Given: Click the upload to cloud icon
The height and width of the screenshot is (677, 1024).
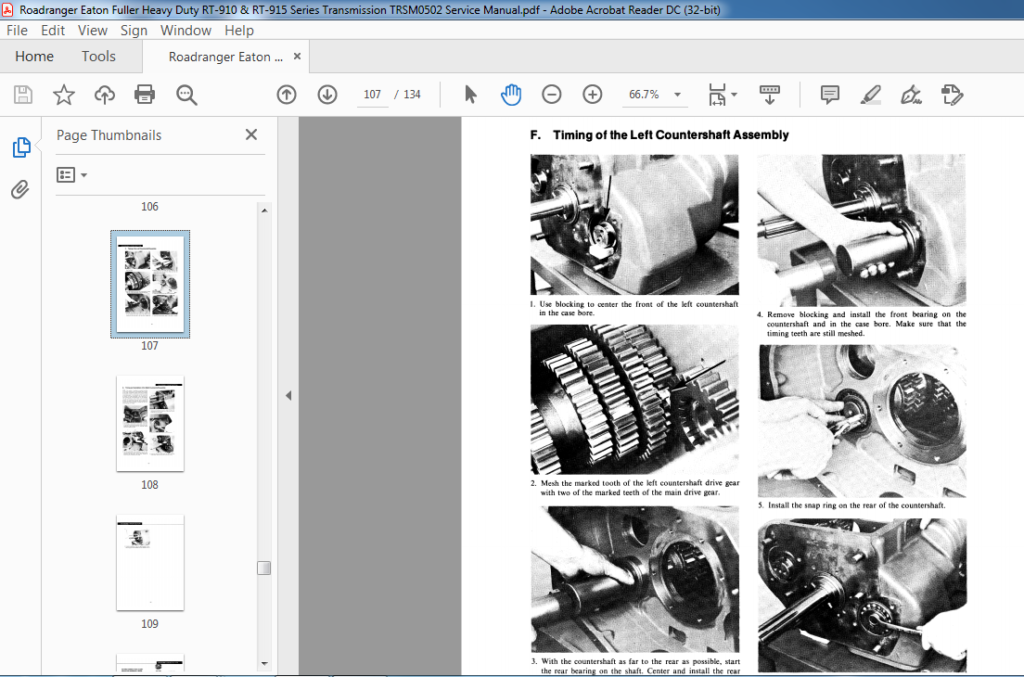Looking at the screenshot, I should coord(104,95).
